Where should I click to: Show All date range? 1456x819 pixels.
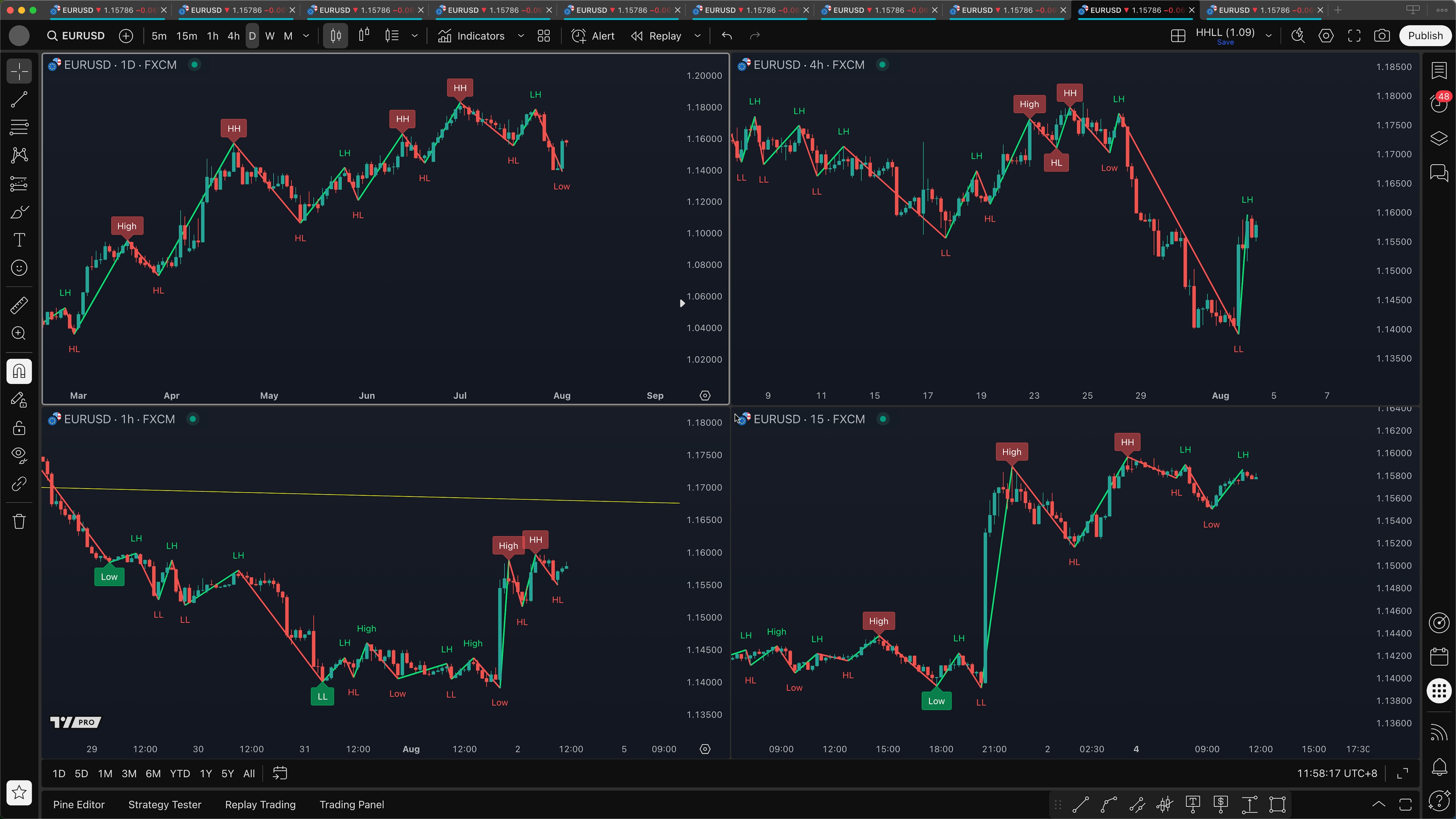(x=249, y=773)
